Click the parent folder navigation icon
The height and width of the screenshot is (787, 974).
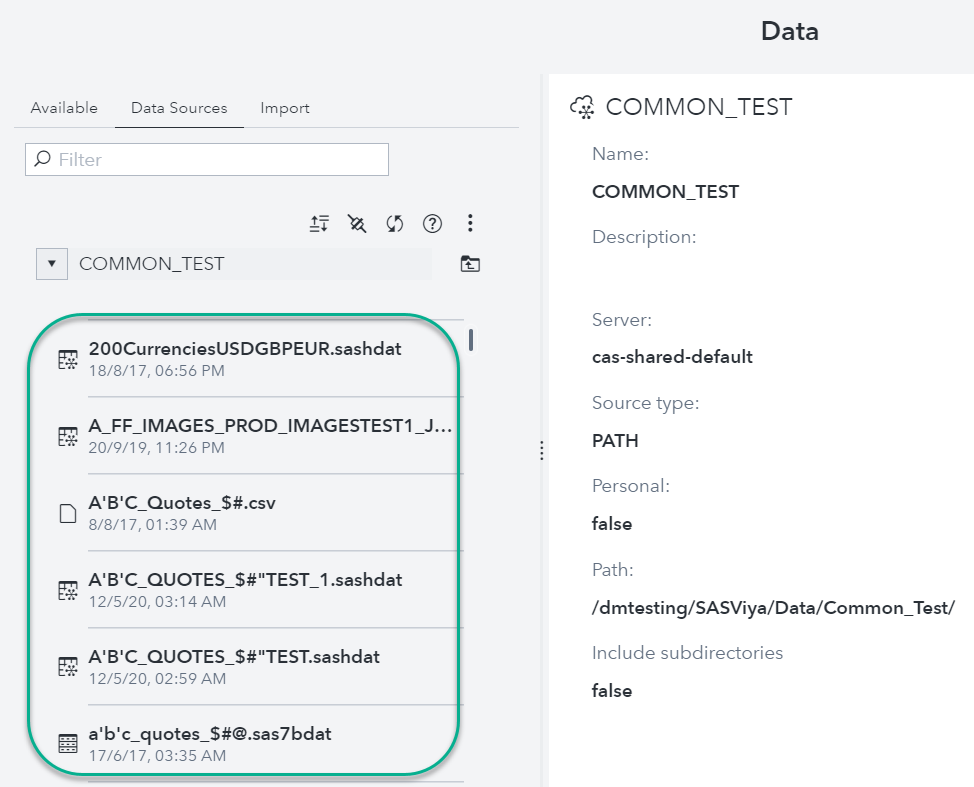470,264
